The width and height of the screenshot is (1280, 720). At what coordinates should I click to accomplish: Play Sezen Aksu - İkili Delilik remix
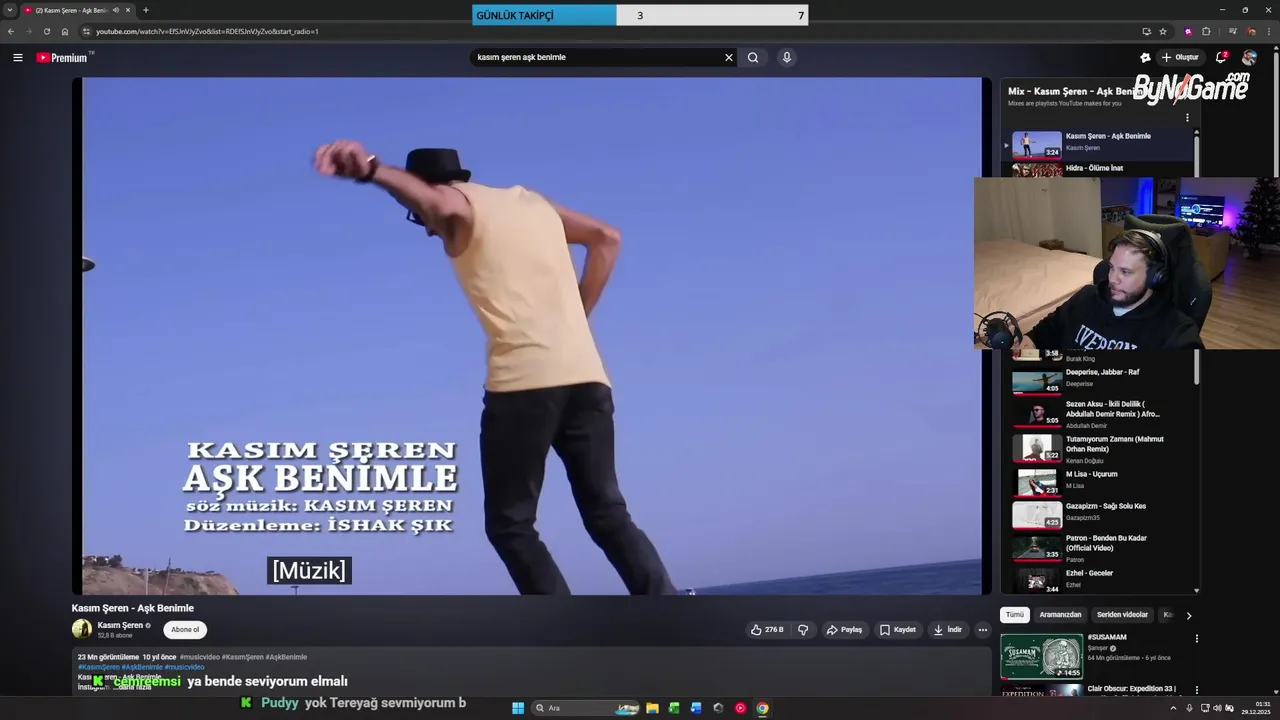[x=1100, y=413]
